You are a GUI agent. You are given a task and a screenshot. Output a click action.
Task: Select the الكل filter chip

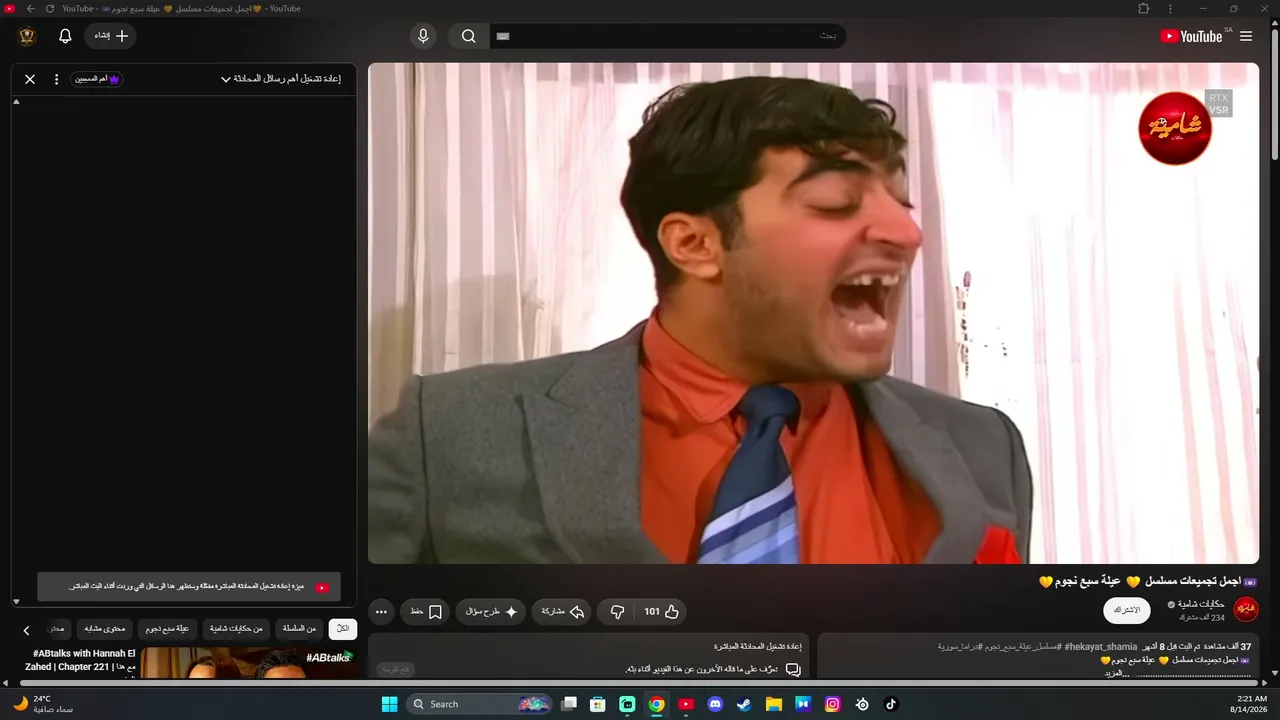pyautogui.click(x=343, y=629)
